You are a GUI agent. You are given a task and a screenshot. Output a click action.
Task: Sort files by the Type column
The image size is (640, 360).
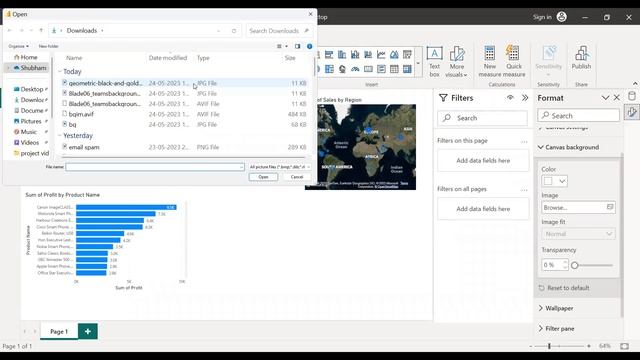pos(203,58)
